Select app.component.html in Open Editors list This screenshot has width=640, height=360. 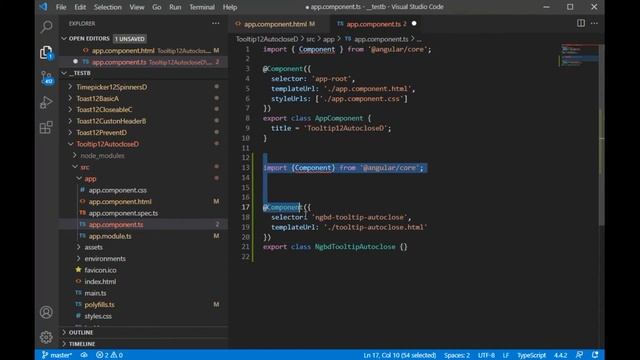144,51
